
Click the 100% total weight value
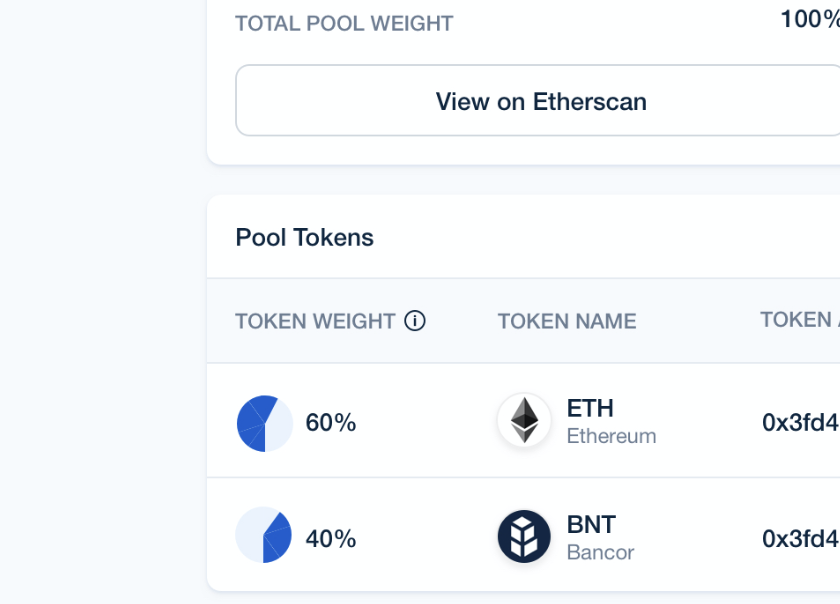tap(810, 16)
